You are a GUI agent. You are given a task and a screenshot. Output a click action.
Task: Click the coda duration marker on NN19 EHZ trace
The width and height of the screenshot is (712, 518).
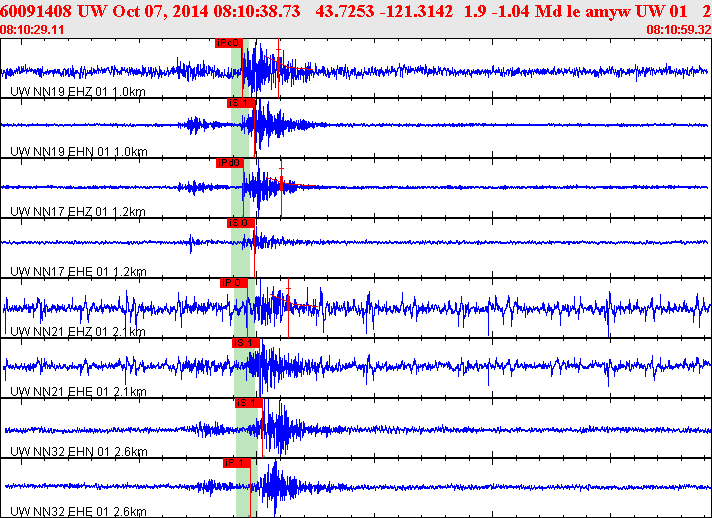coord(279,68)
